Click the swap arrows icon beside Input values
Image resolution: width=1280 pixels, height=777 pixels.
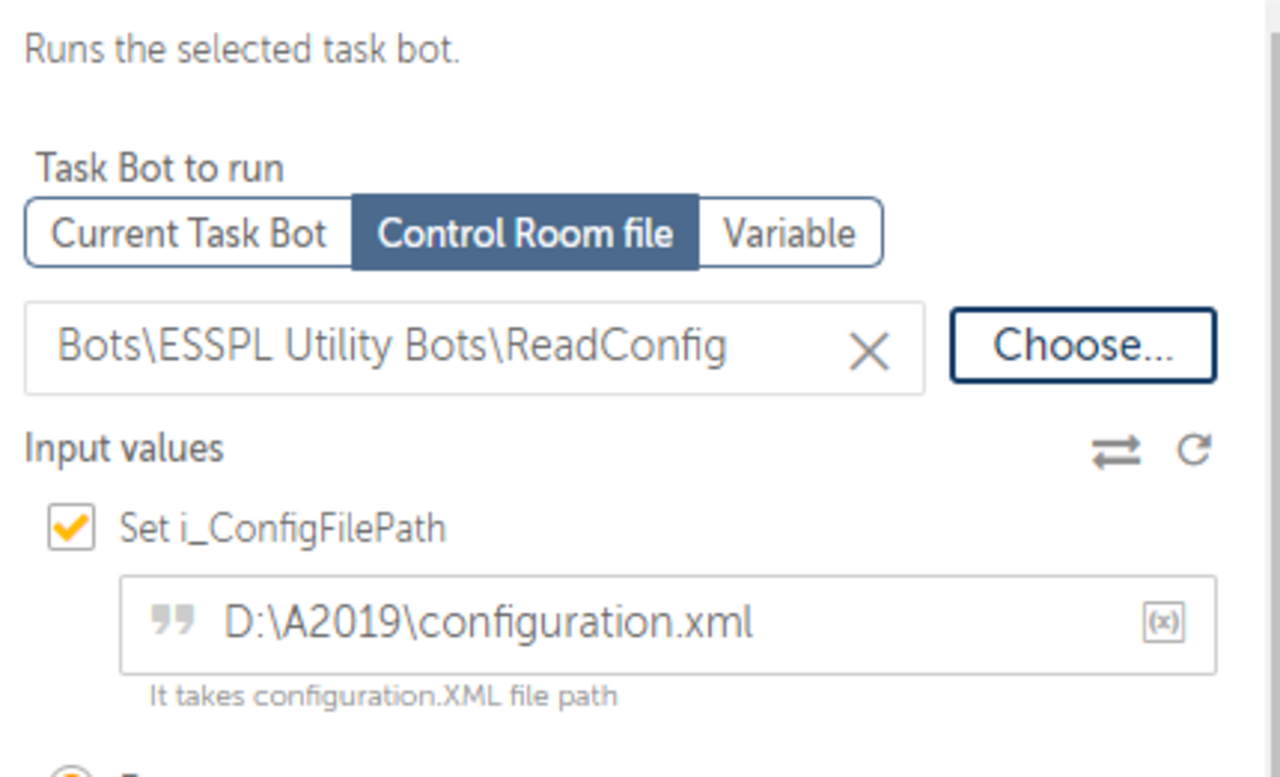pos(1116,451)
